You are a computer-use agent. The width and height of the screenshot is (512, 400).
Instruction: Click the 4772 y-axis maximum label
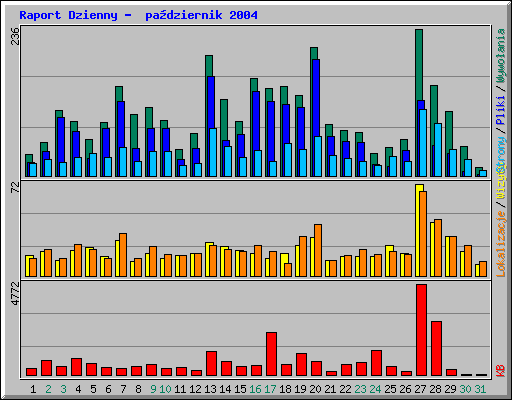[x=15, y=294]
